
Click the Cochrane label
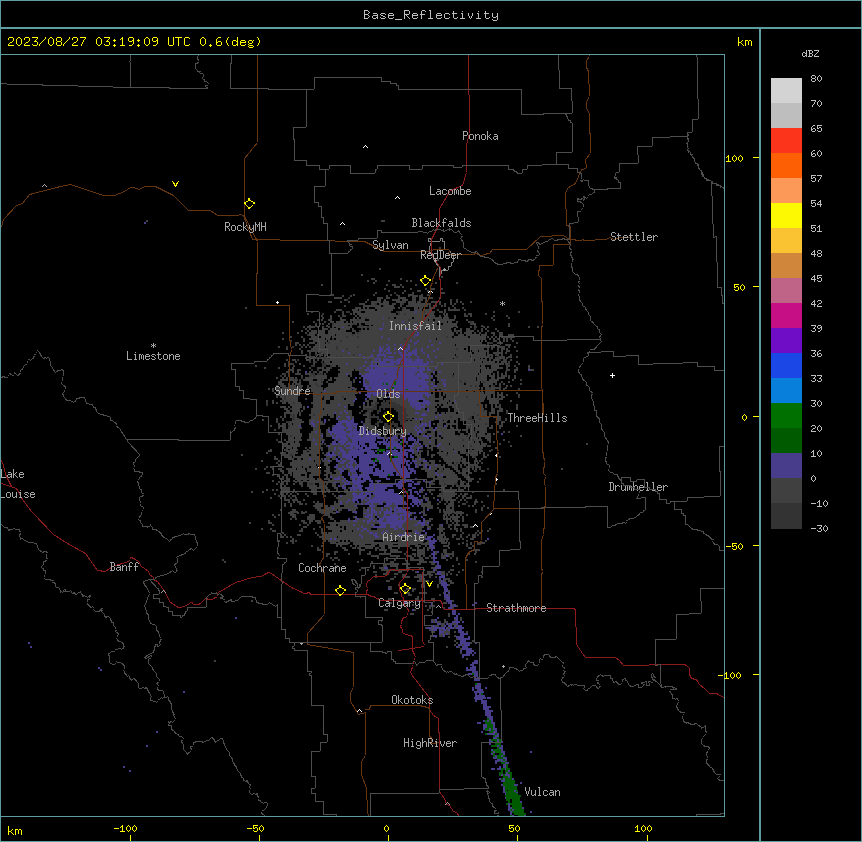[322, 568]
